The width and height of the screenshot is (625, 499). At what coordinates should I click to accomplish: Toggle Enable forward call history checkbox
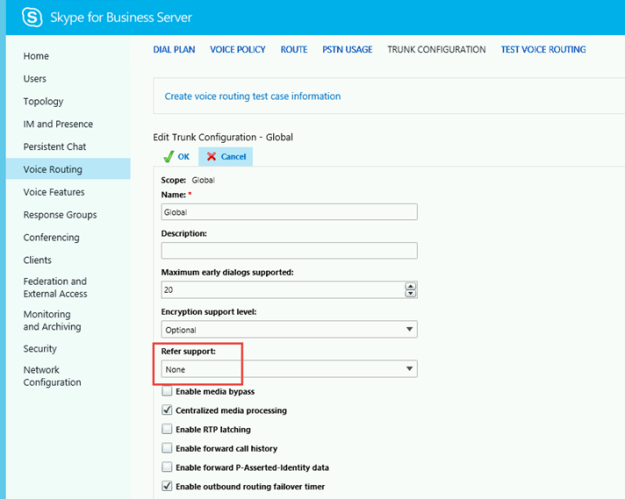click(x=167, y=449)
